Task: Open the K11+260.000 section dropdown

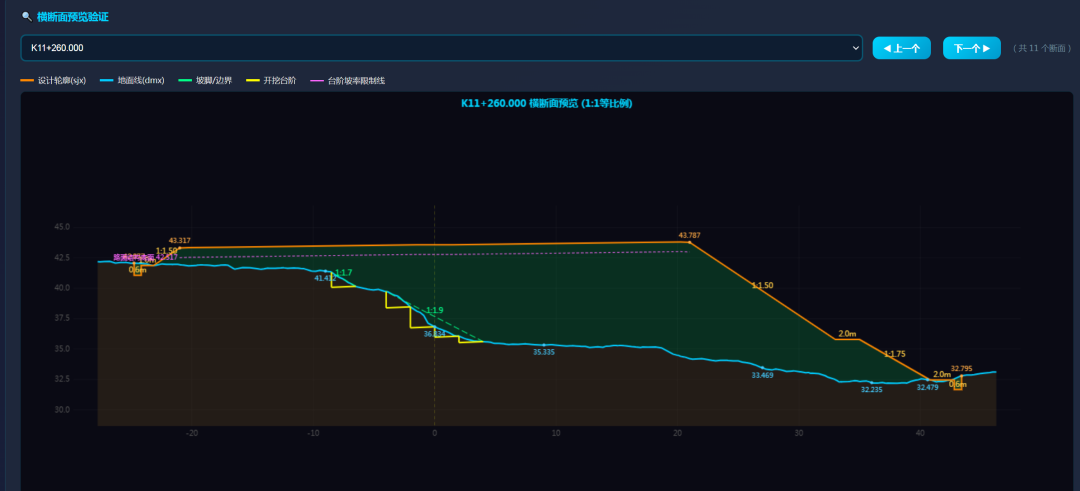Action: (x=442, y=48)
